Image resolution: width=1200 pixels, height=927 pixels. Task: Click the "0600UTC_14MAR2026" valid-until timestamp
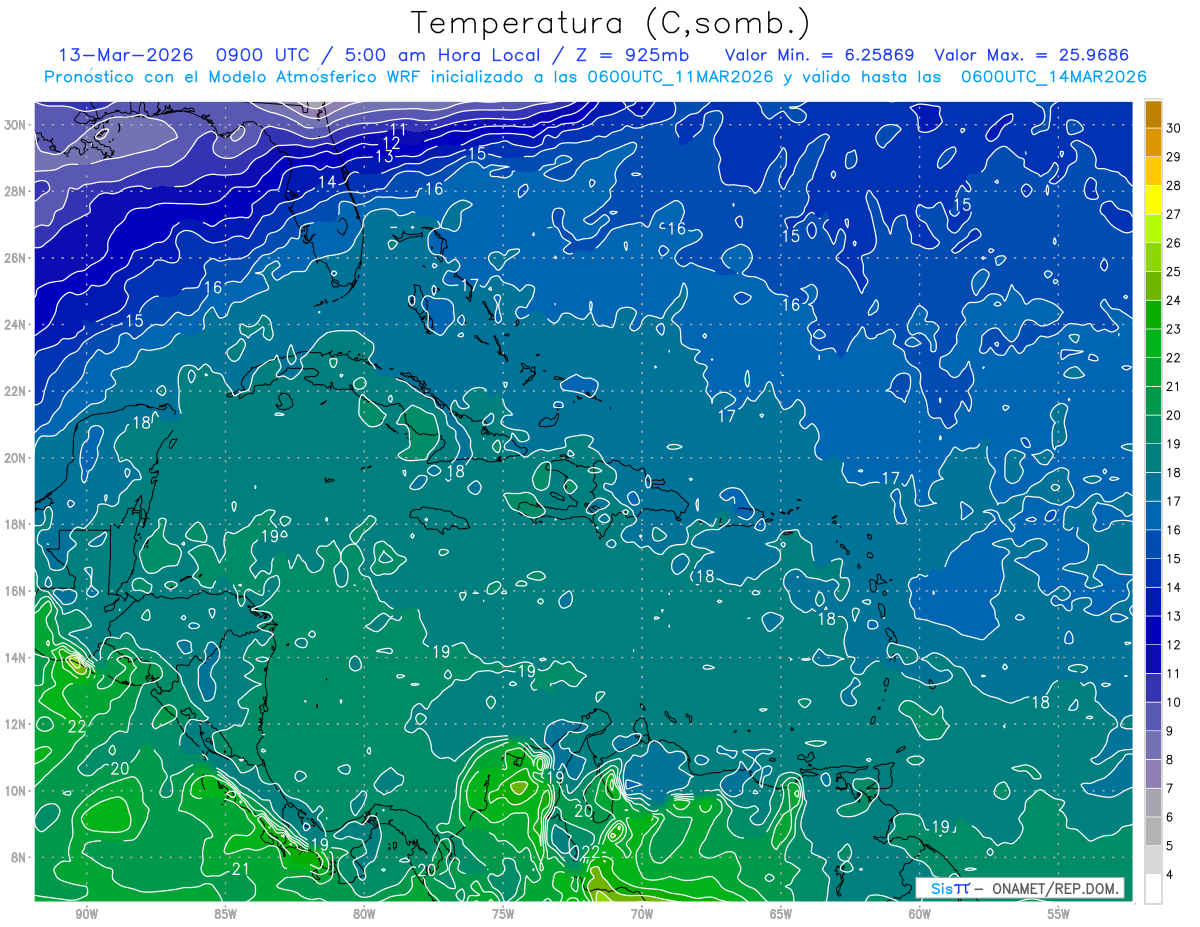[1053, 77]
